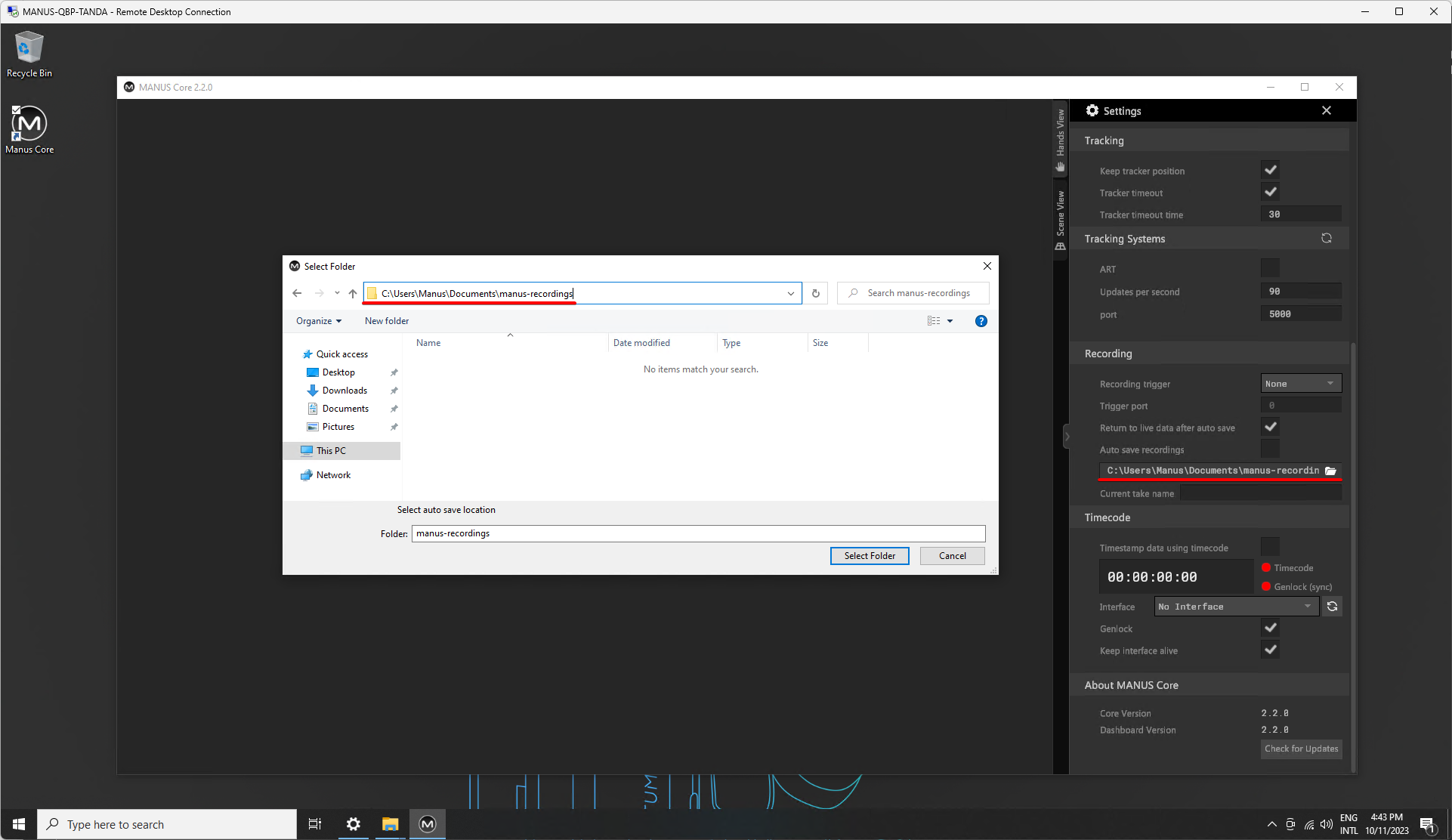Click the Select Folder button
This screenshot has width=1452, height=840.
870,556
